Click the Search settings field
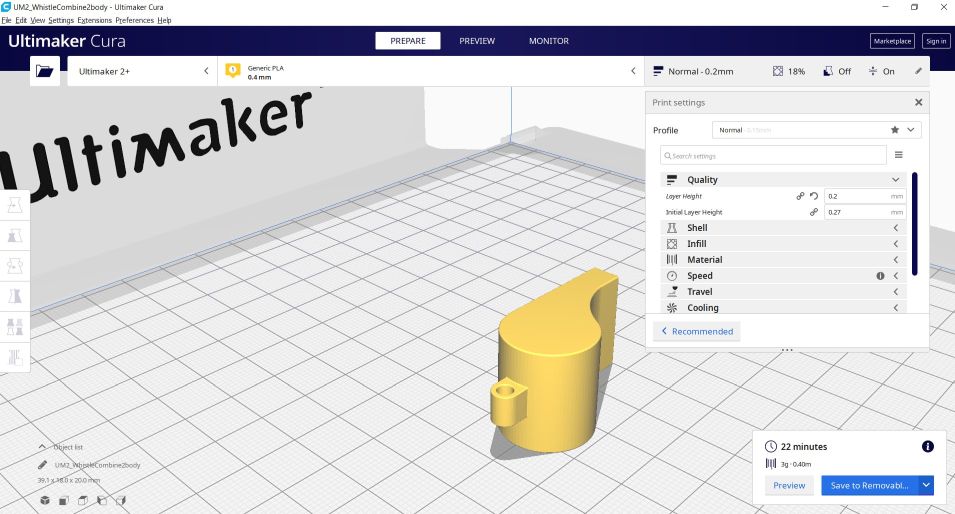The height and width of the screenshot is (514, 955). pos(774,155)
